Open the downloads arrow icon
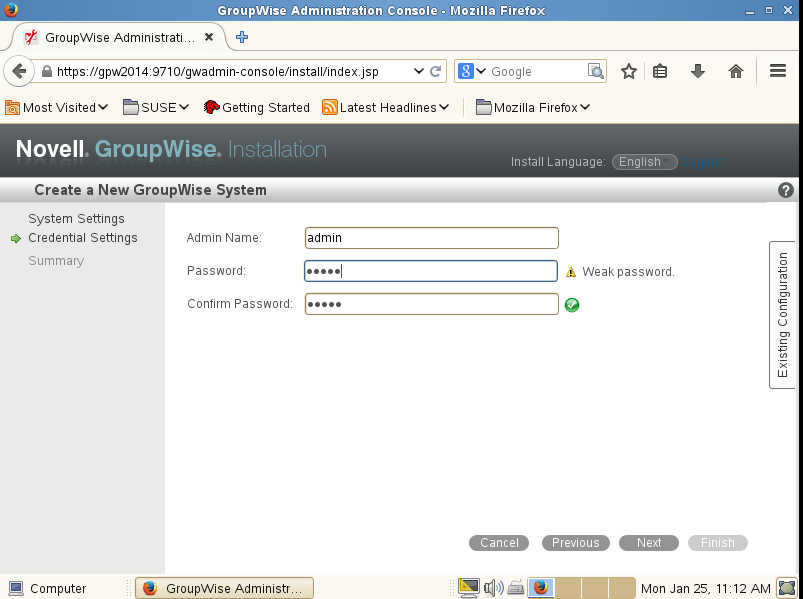The width and height of the screenshot is (803, 599). point(698,71)
